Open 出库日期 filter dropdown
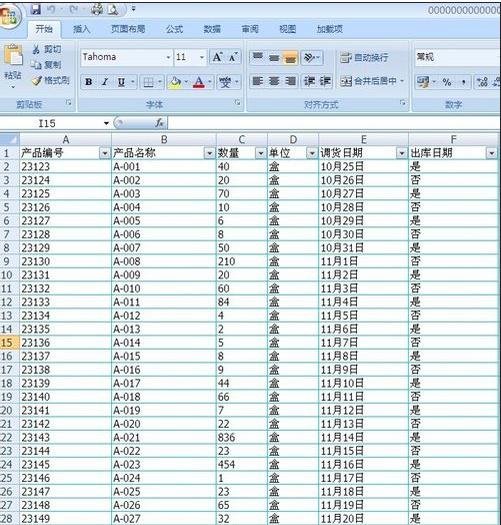 coord(491,153)
